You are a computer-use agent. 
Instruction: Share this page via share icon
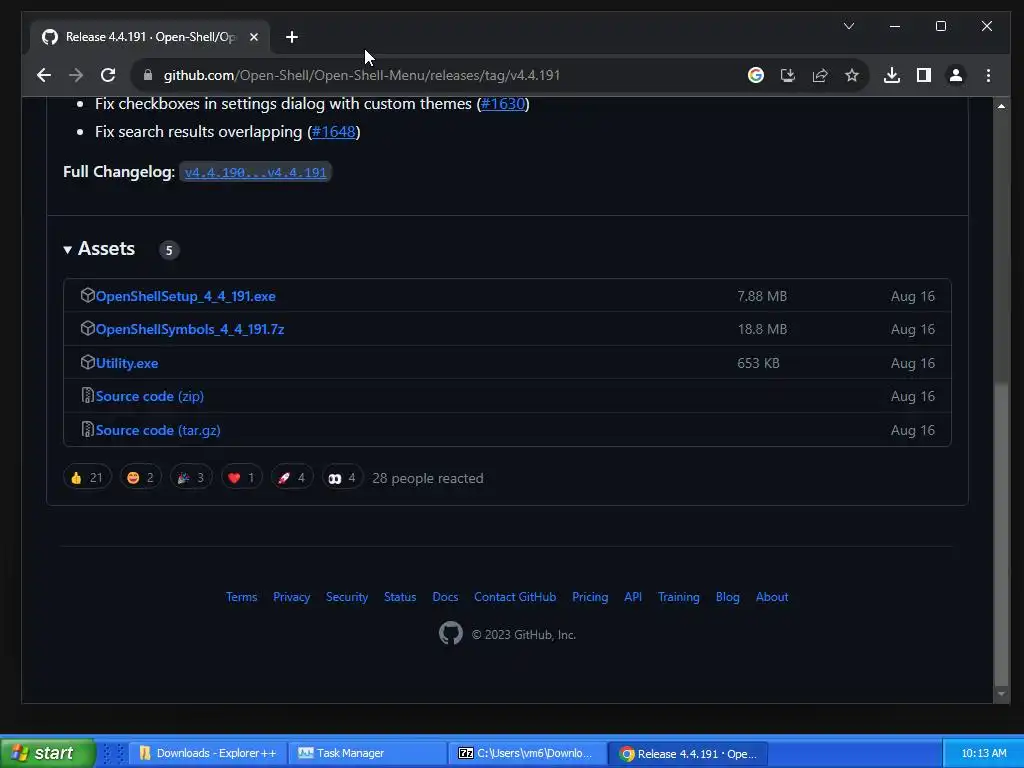820,75
